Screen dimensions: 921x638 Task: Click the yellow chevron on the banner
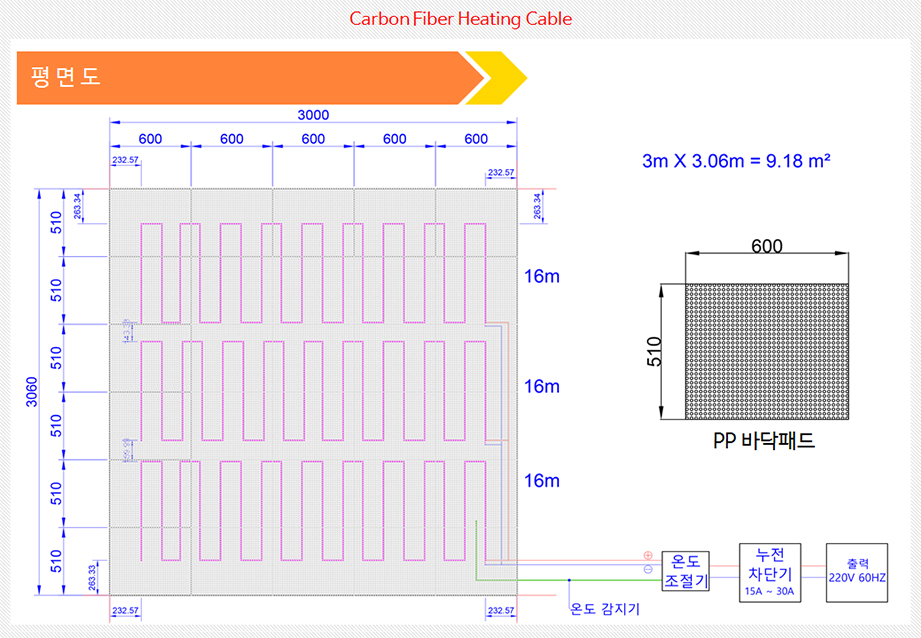(x=496, y=78)
